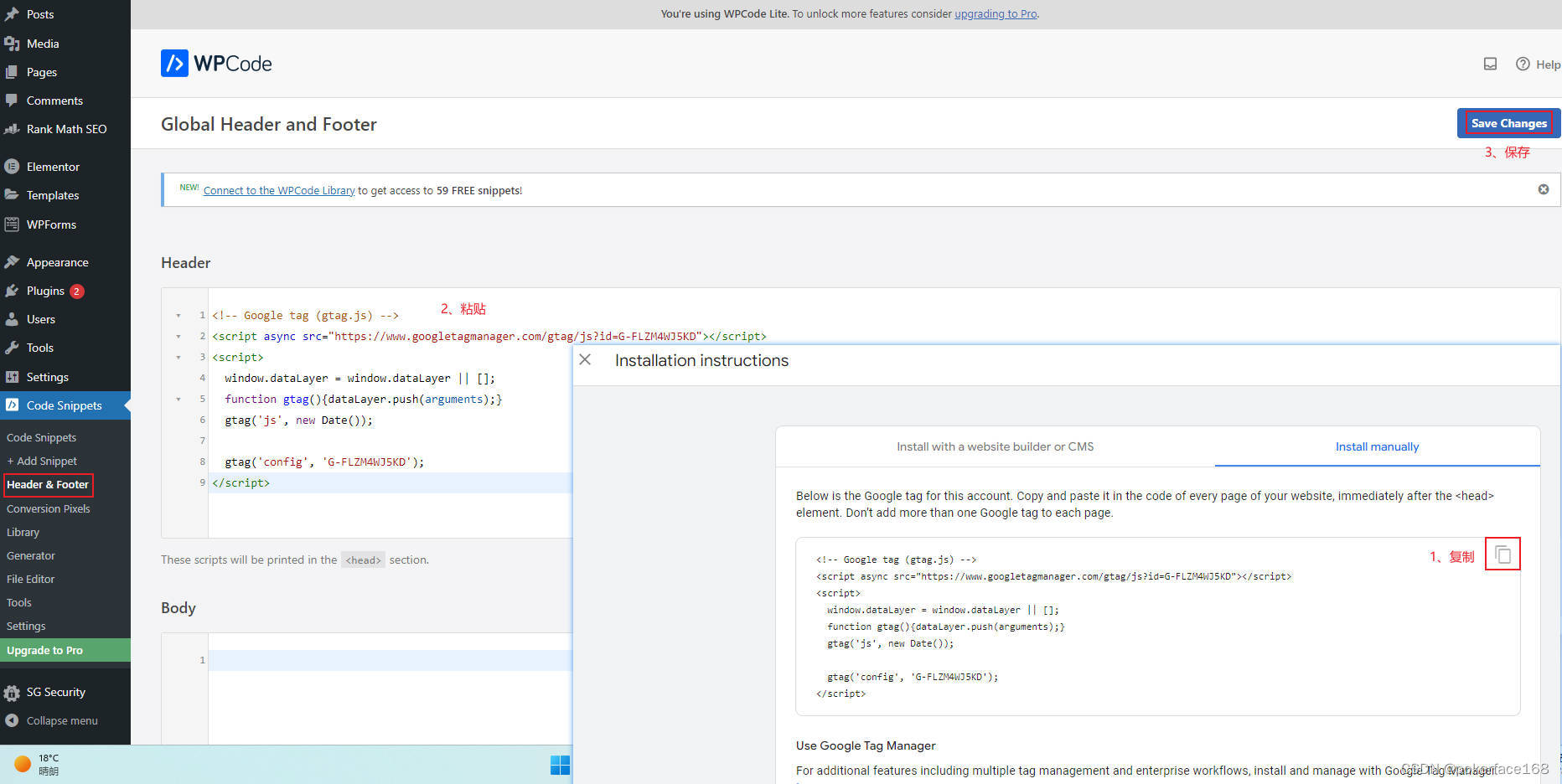Open Library submenu page
Image resolution: width=1562 pixels, height=784 pixels.
(23, 532)
